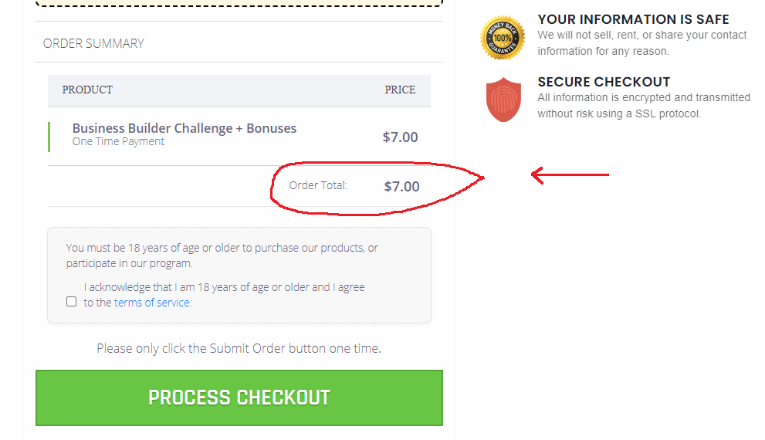
Task: Click the Order Total label
Action: point(318,185)
